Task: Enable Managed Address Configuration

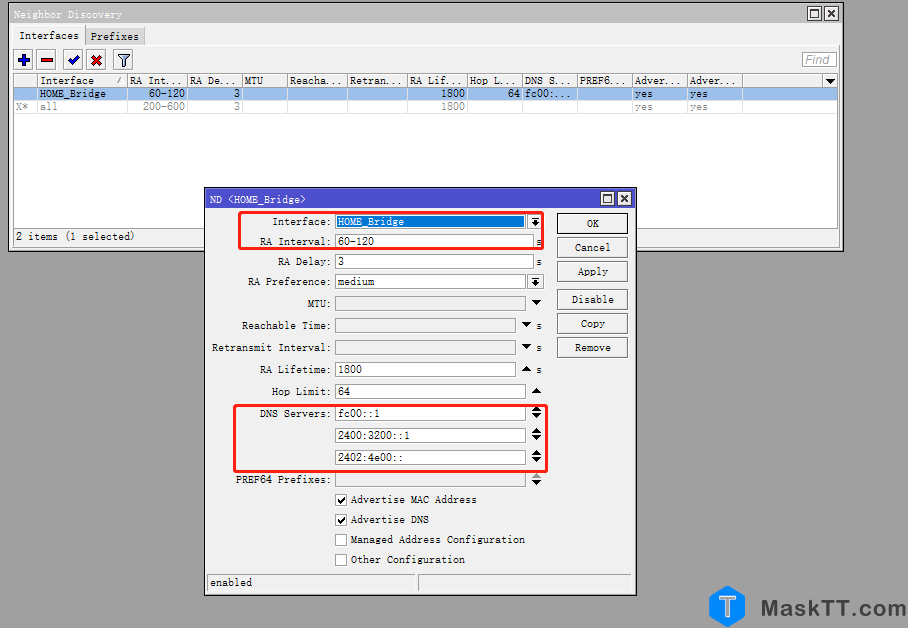Action: (x=341, y=540)
